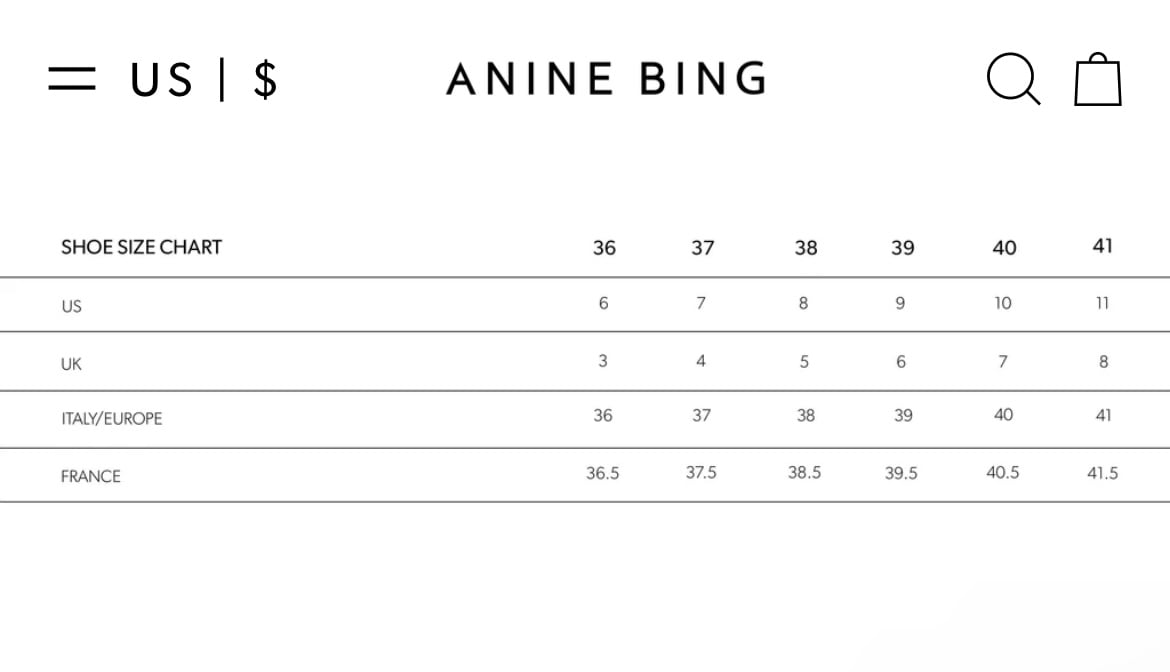Click the France 41.5 size cell
The width and height of the screenshot is (1170, 672).
(x=1102, y=473)
